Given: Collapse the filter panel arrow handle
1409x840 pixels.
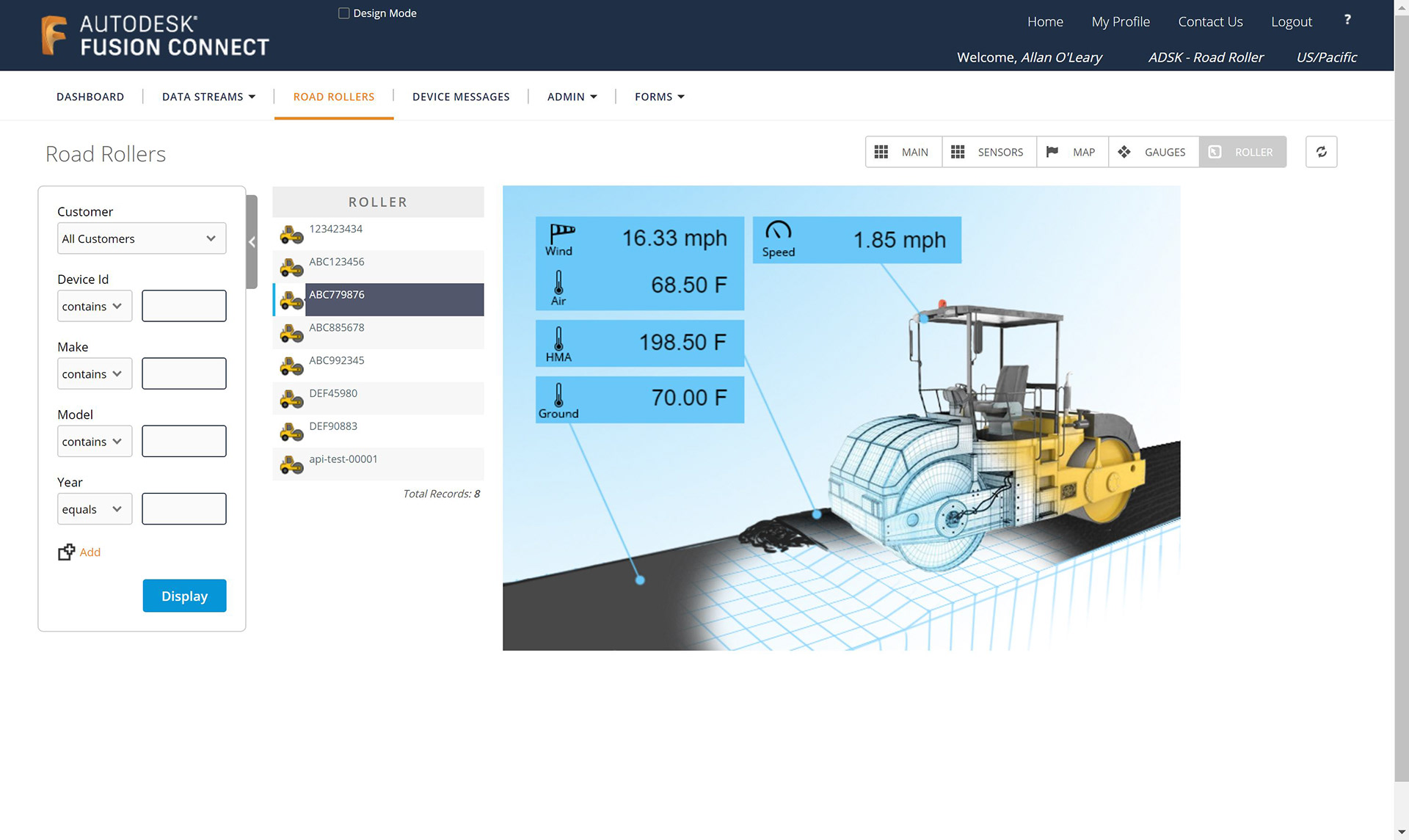Looking at the screenshot, I should 252,242.
